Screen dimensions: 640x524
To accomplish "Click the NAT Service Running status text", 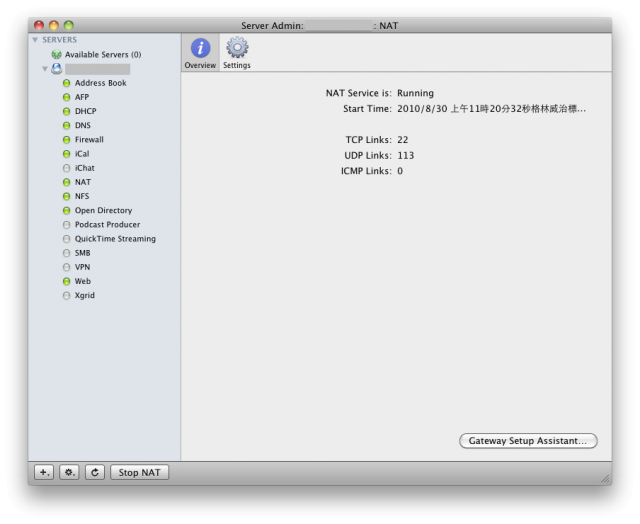I will click(x=415, y=93).
